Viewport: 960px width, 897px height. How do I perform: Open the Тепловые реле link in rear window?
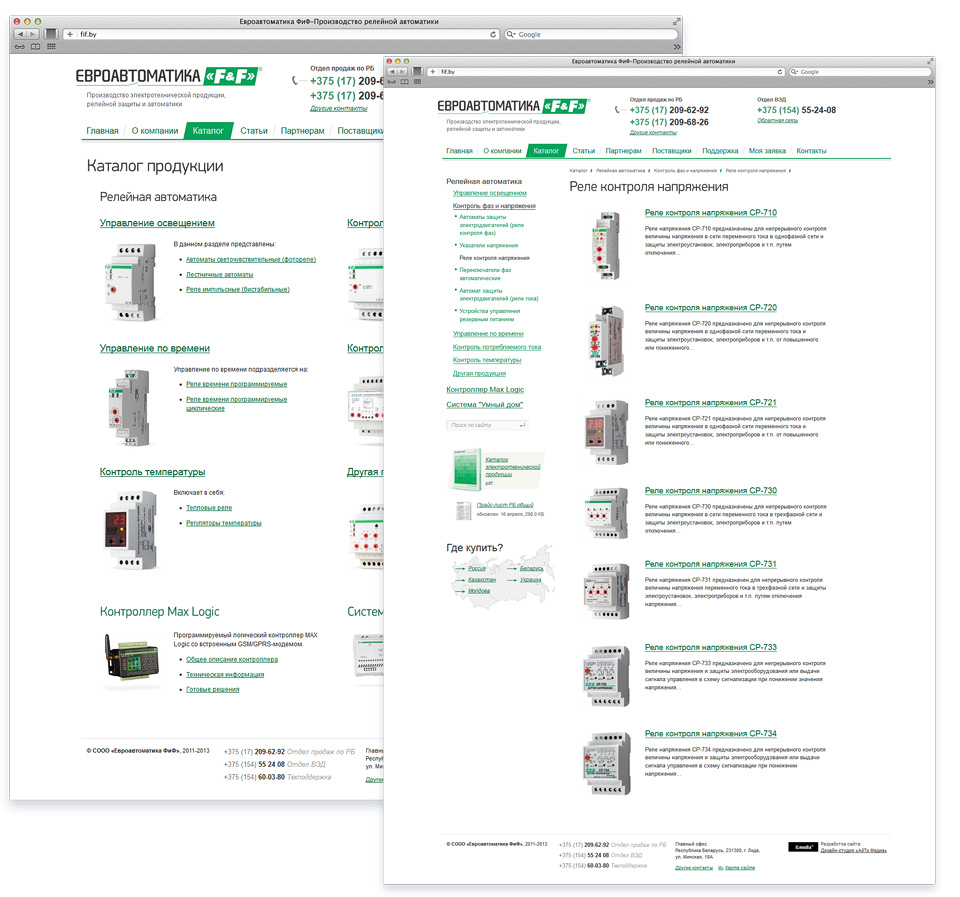click(x=209, y=508)
